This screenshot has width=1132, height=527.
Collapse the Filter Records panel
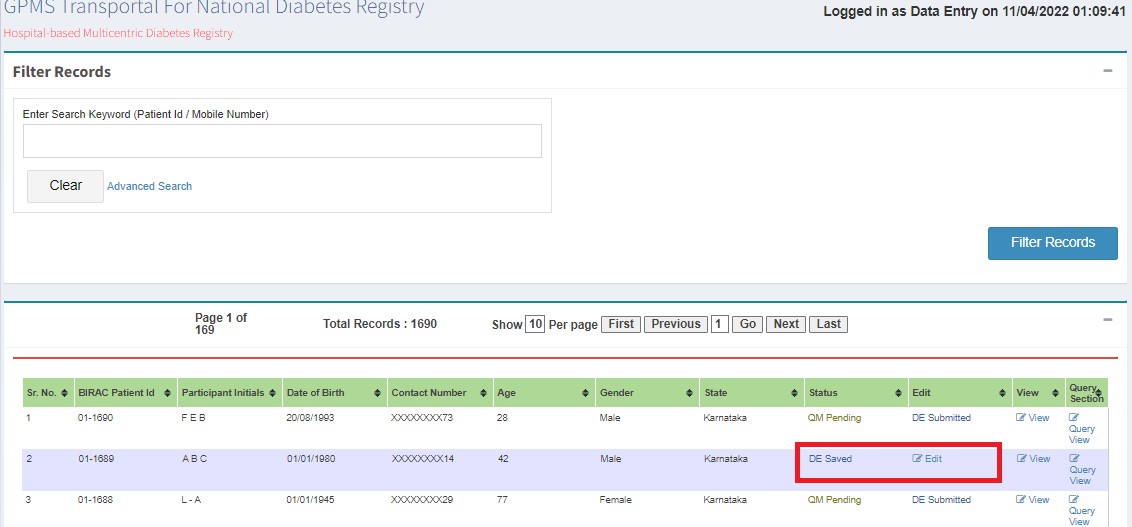[1107, 71]
